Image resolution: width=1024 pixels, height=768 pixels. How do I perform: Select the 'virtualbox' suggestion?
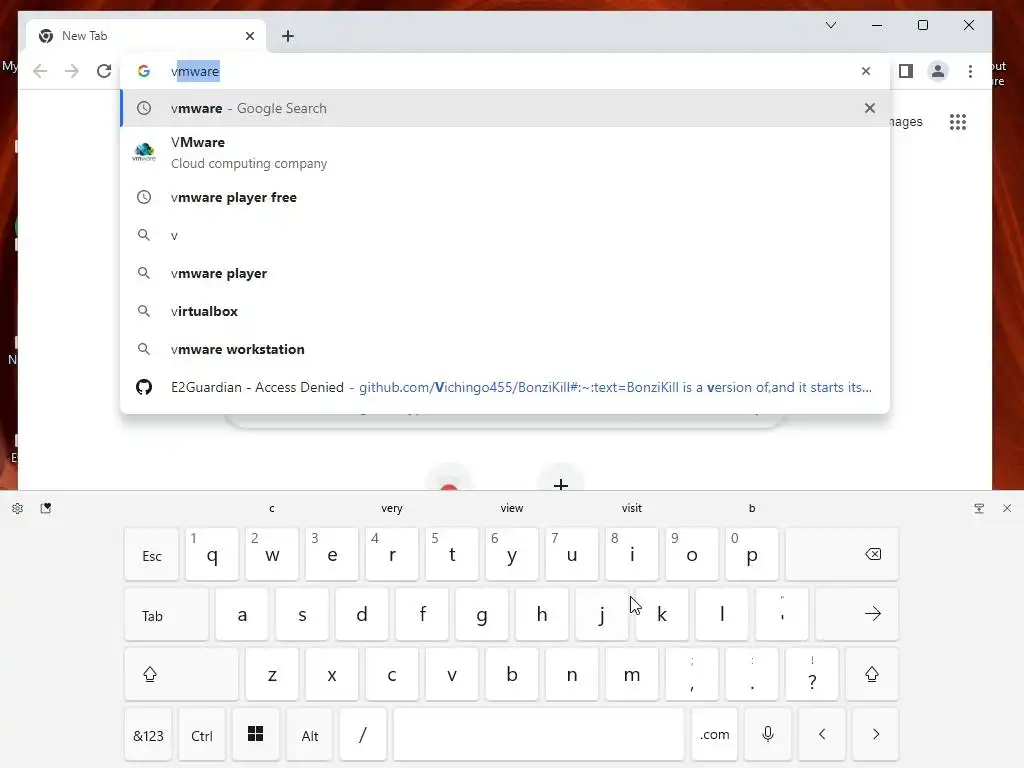pyautogui.click(x=505, y=311)
